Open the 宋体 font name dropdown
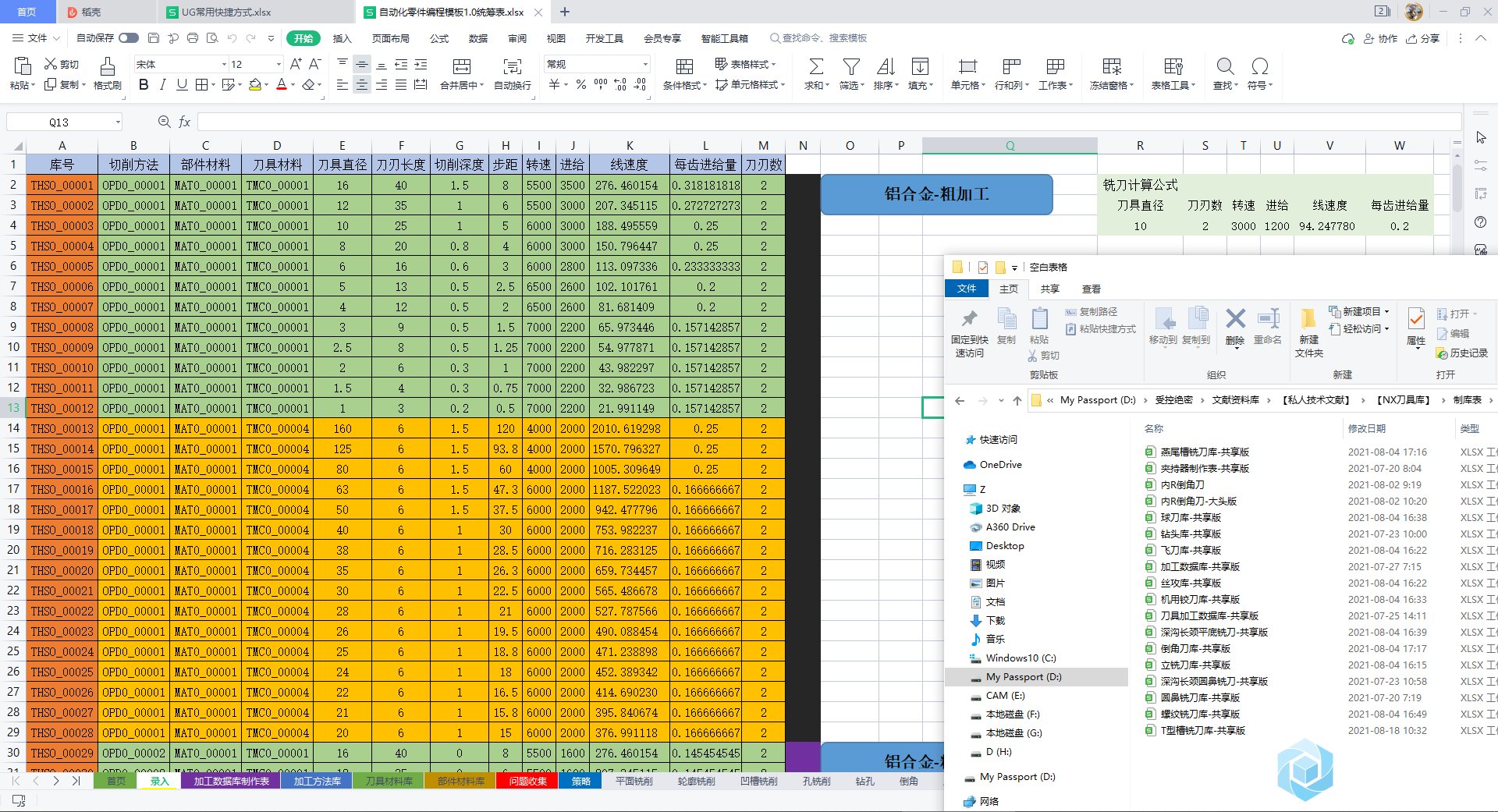 224,64
